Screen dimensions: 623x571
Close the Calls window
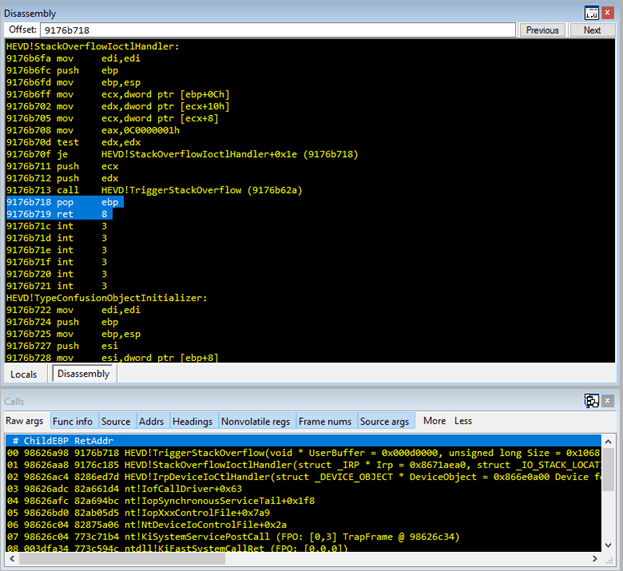pos(608,401)
